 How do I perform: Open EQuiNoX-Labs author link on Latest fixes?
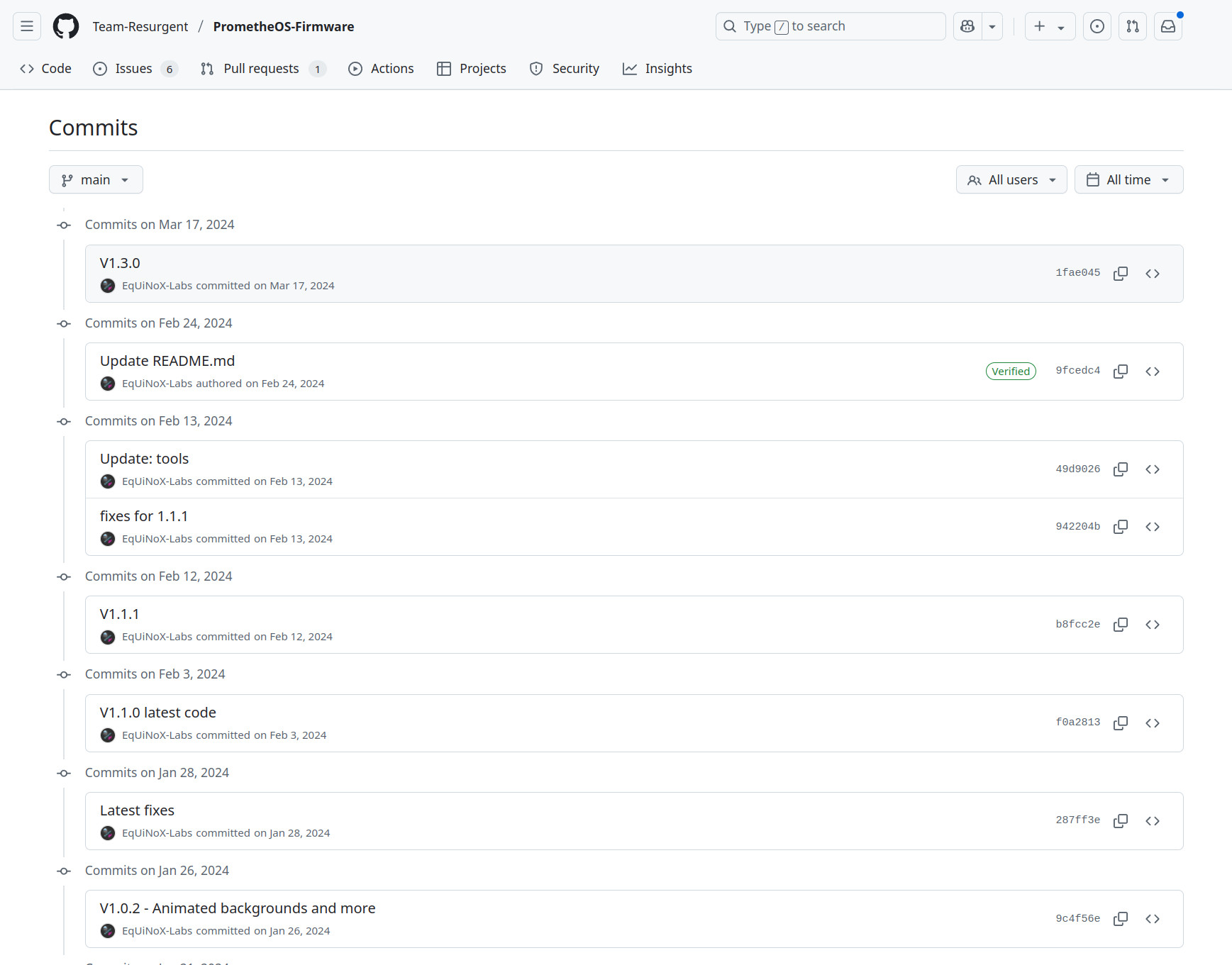point(157,833)
